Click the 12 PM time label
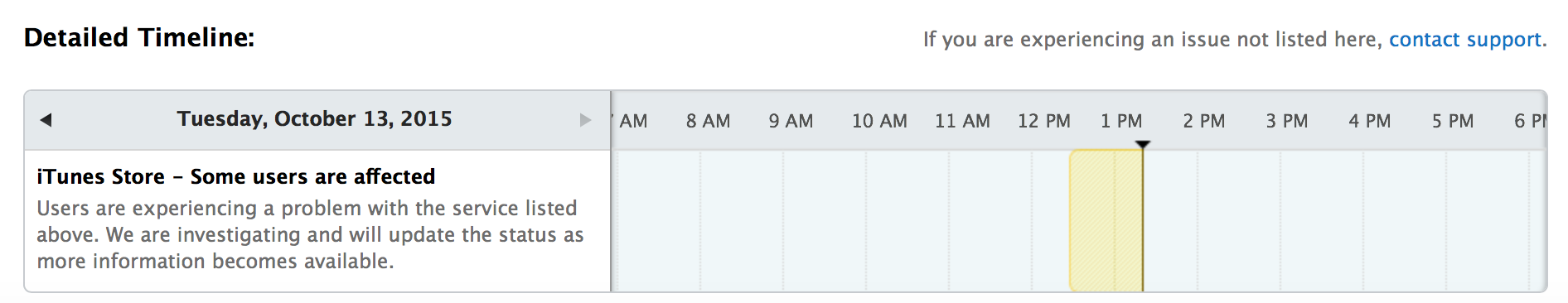The height and width of the screenshot is (303, 1568). pyautogui.click(x=1044, y=121)
